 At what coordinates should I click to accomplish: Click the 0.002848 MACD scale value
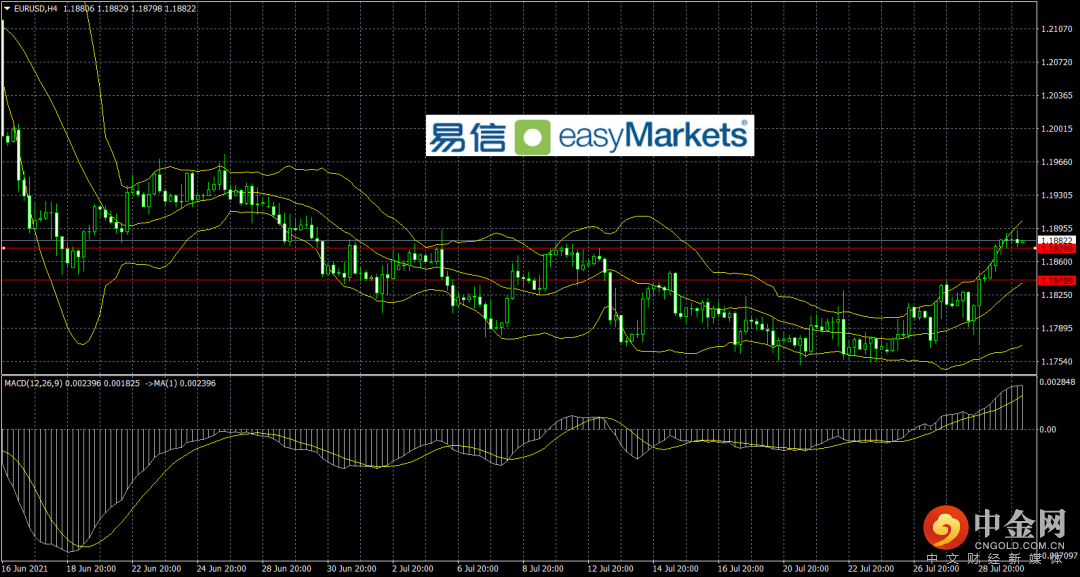(1057, 381)
